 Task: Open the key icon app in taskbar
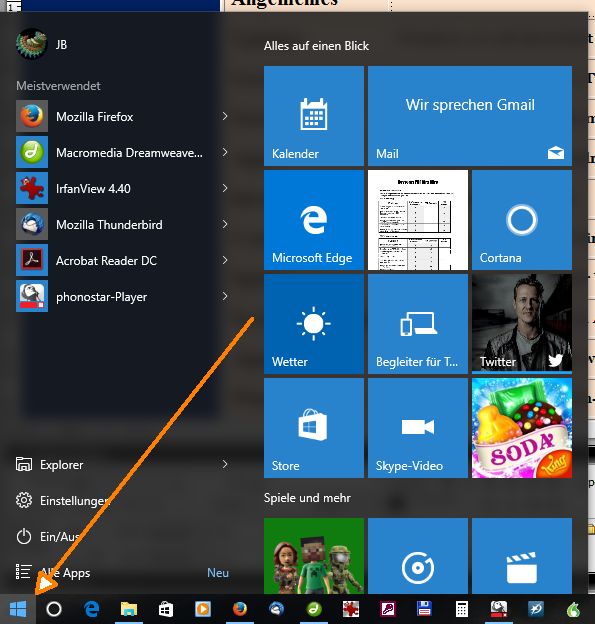click(388, 609)
